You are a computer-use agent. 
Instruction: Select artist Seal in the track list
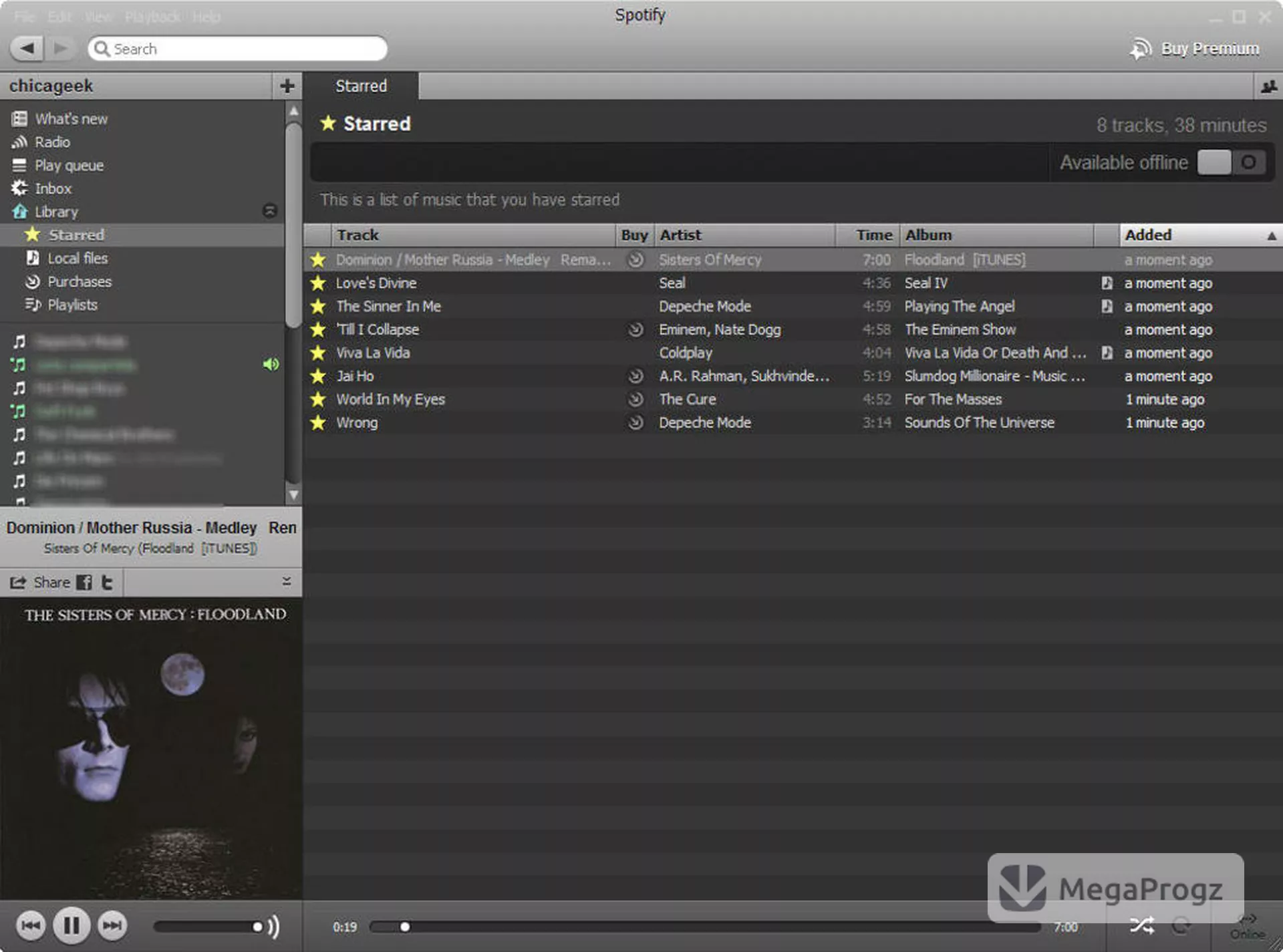[x=672, y=283]
